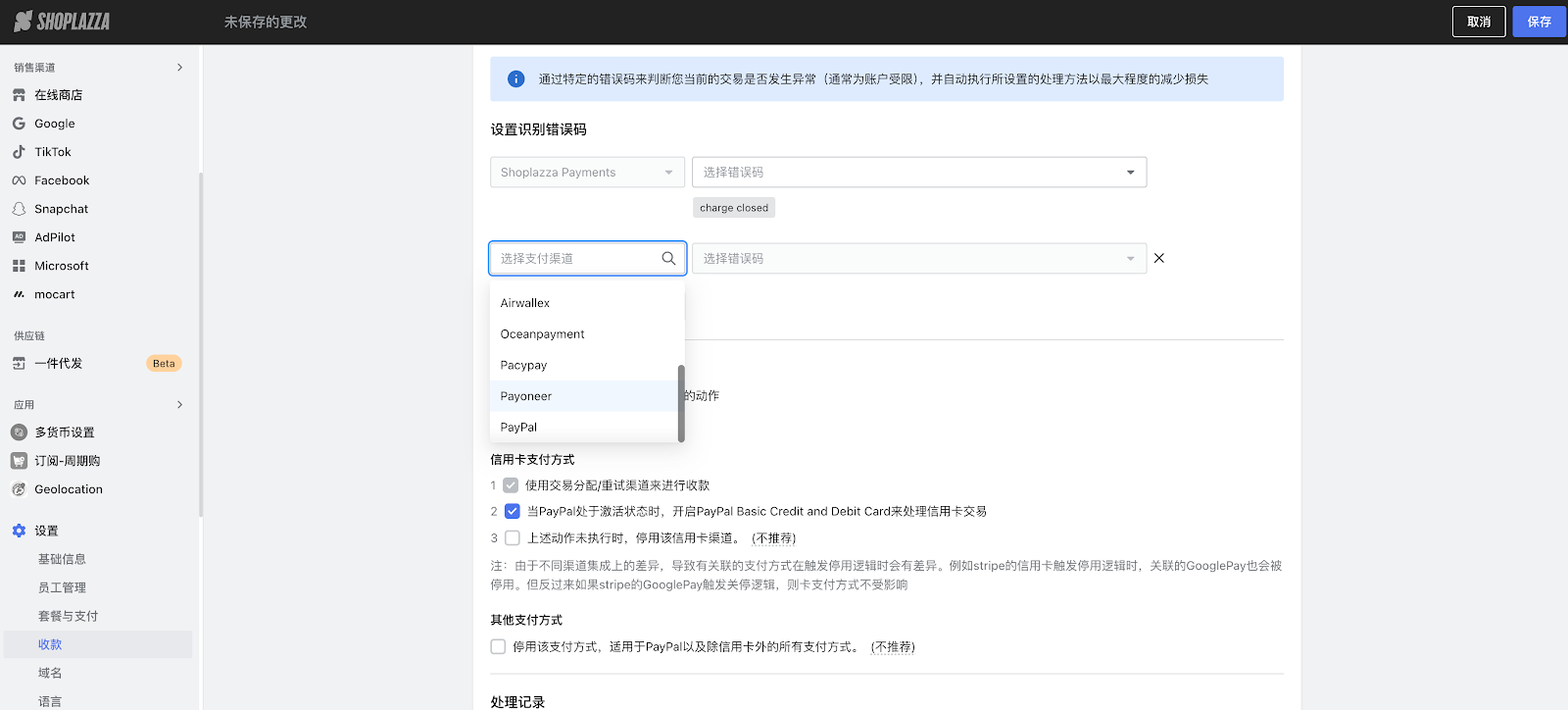1568x710 pixels.
Task: Select Payoneer from the channel list
Action: pyautogui.click(x=585, y=396)
